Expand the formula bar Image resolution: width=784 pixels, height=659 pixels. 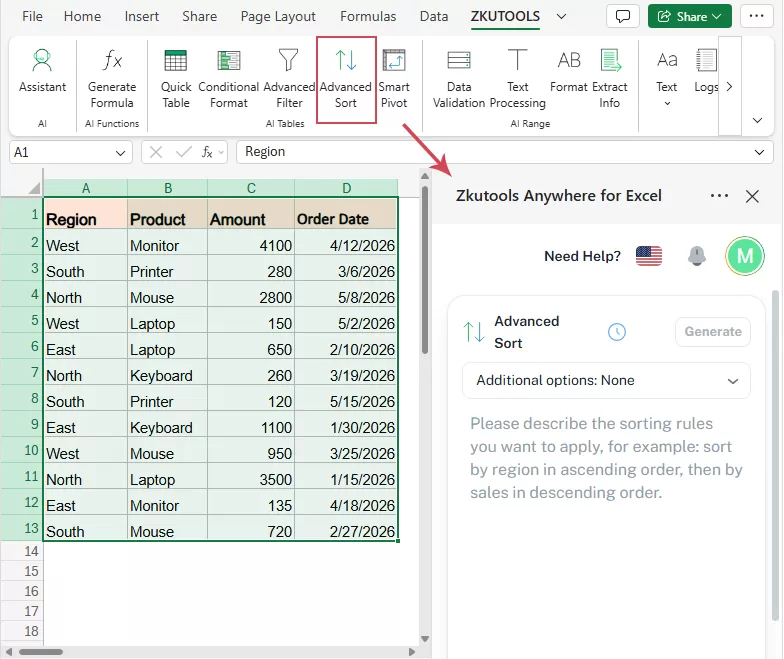pyautogui.click(x=759, y=152)
